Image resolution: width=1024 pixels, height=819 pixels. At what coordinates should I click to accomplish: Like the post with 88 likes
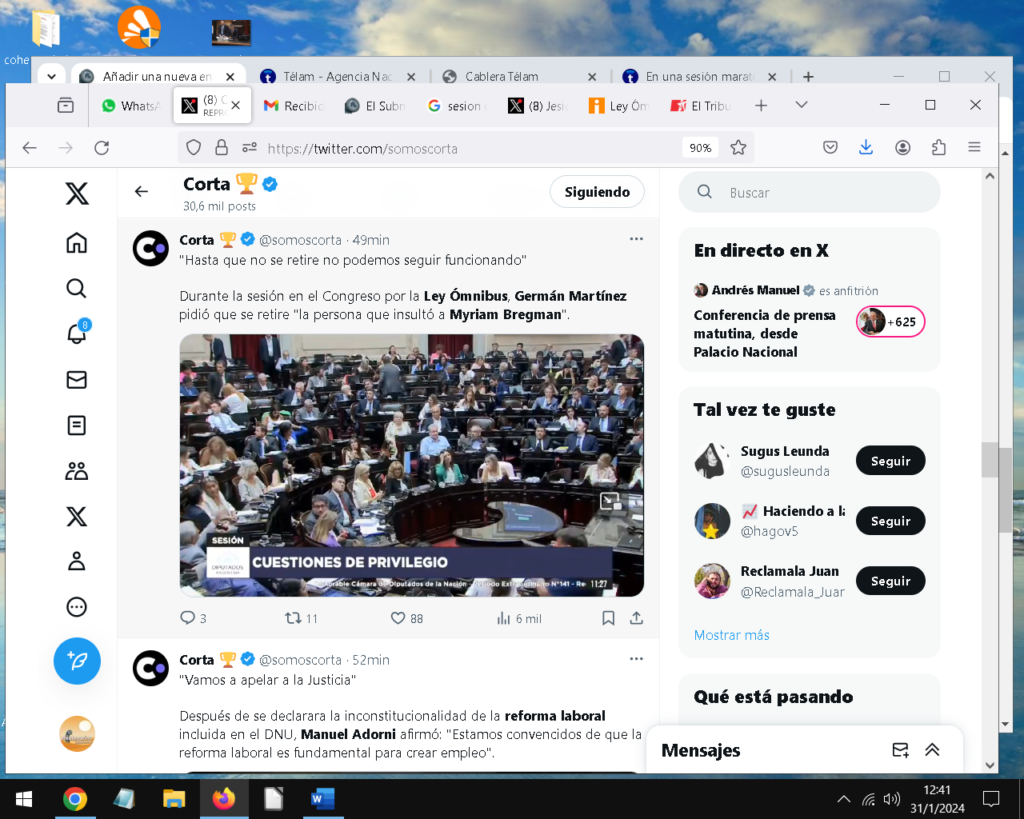[x=407, y=618]
